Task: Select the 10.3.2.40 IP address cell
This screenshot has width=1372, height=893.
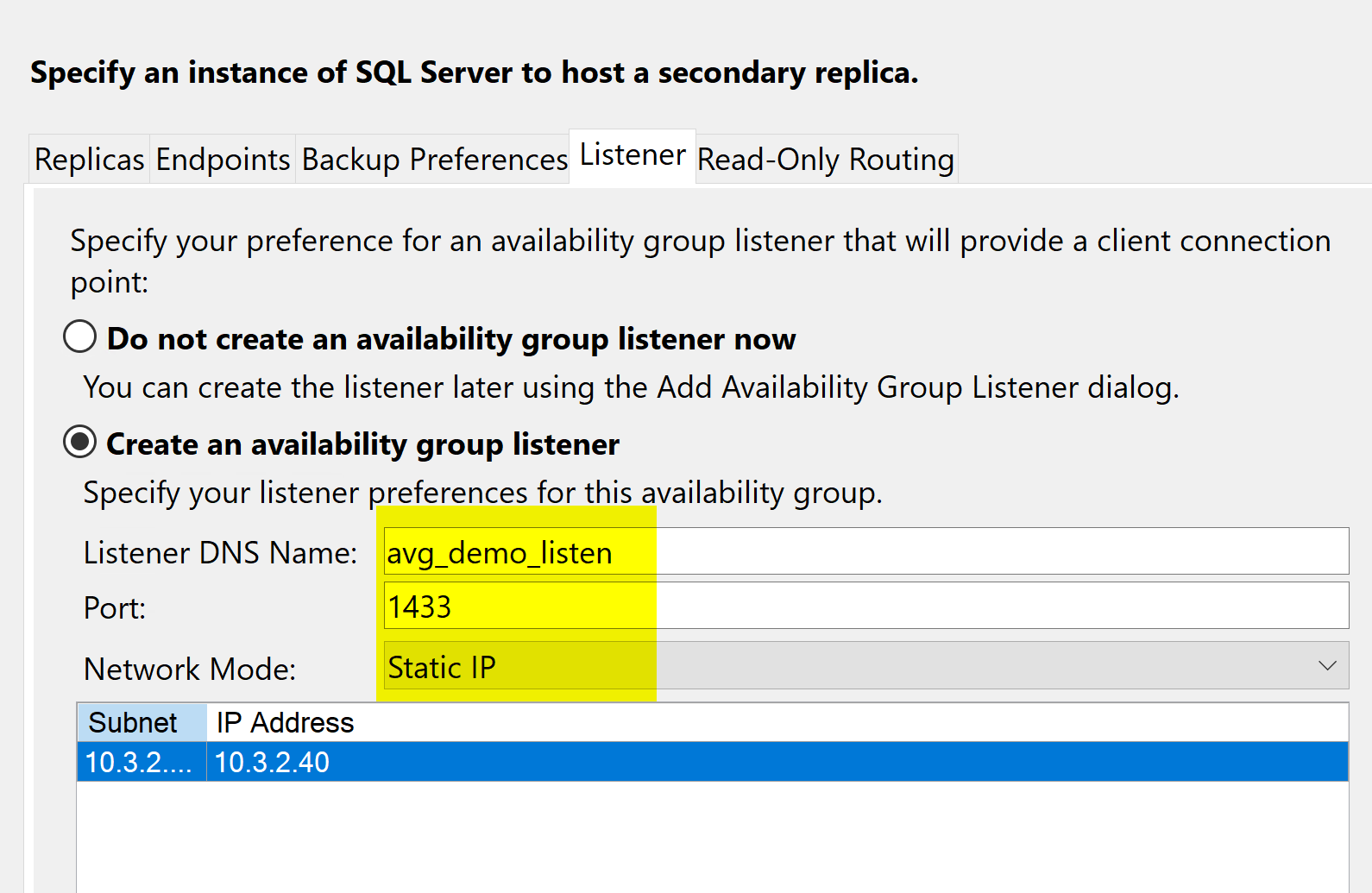Action: pos(777,762)
